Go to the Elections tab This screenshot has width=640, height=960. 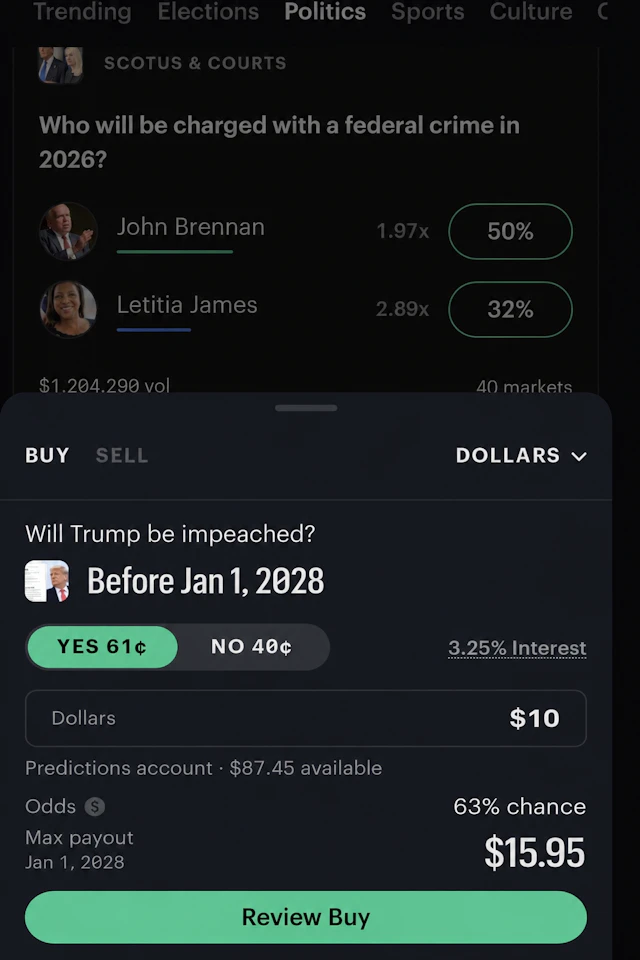click(x=208, y=12)
